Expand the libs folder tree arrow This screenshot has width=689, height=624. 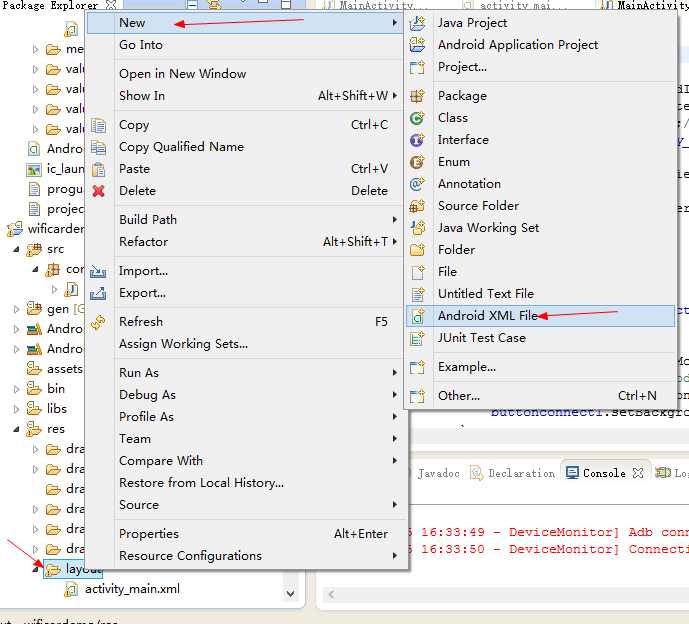tap(16, 409)
